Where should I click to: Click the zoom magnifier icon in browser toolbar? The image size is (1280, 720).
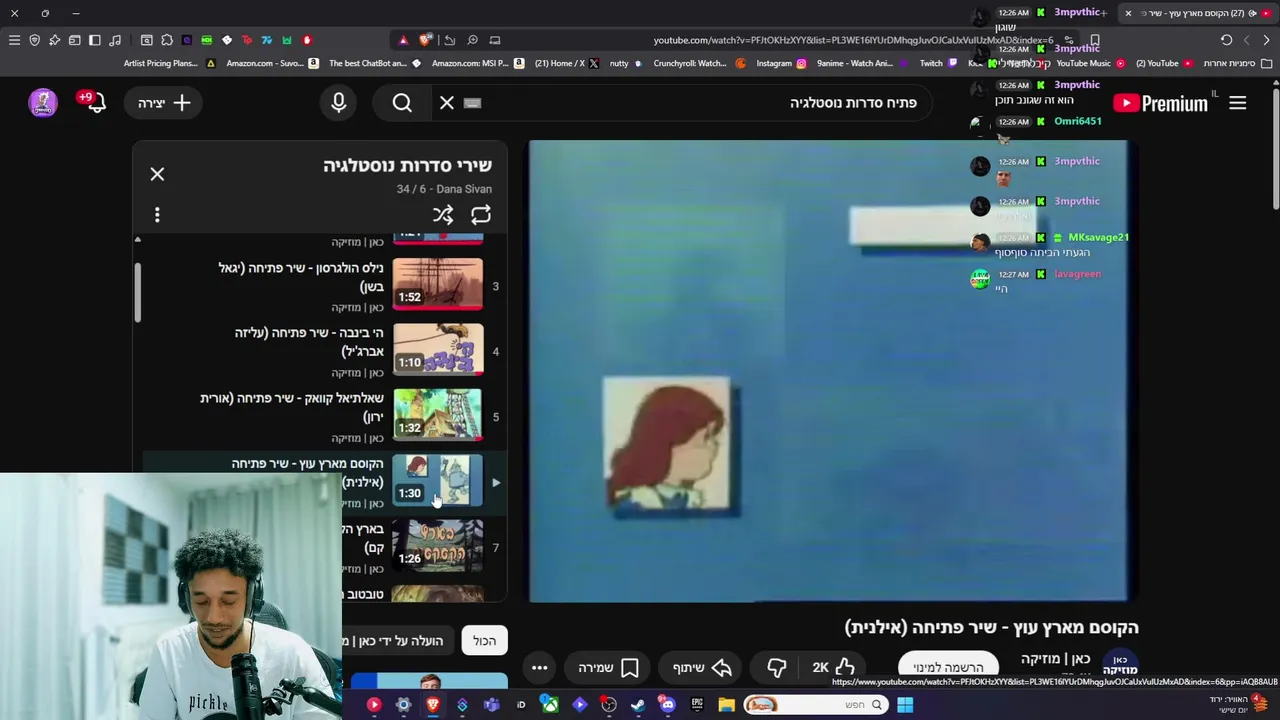click(x=472, y=40)
